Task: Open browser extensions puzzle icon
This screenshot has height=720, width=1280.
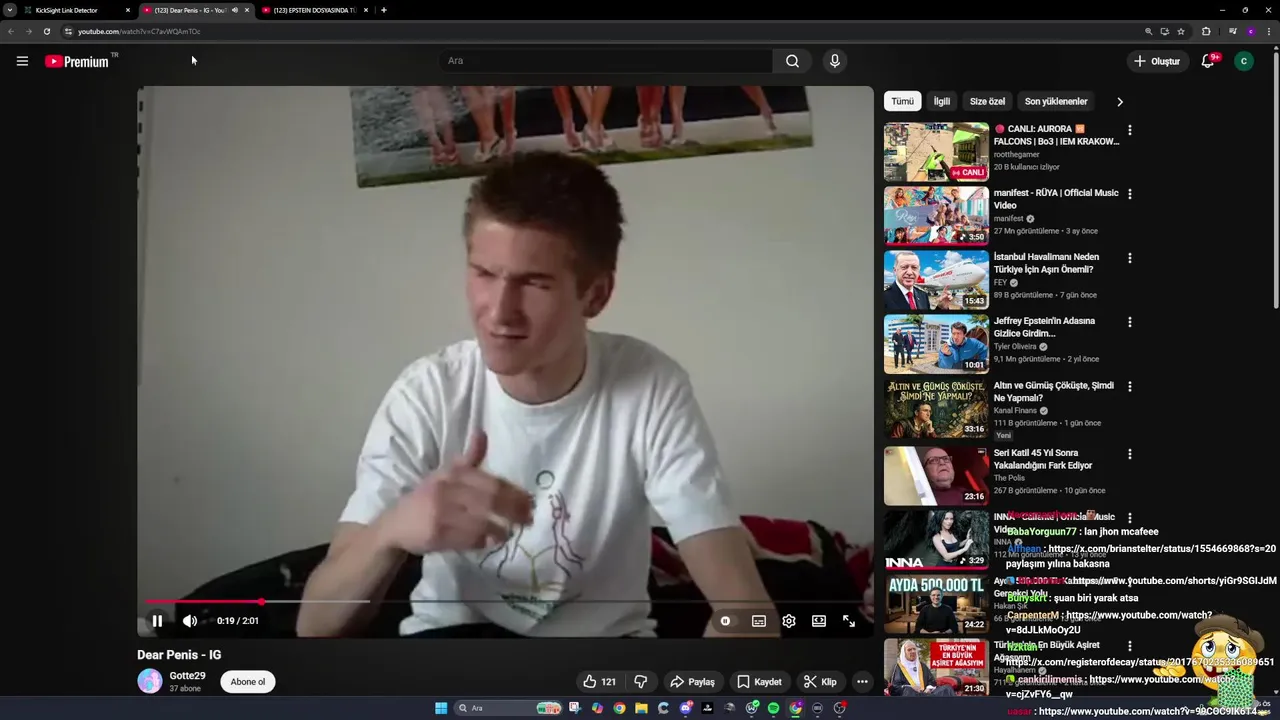Action: [1206, 31]
